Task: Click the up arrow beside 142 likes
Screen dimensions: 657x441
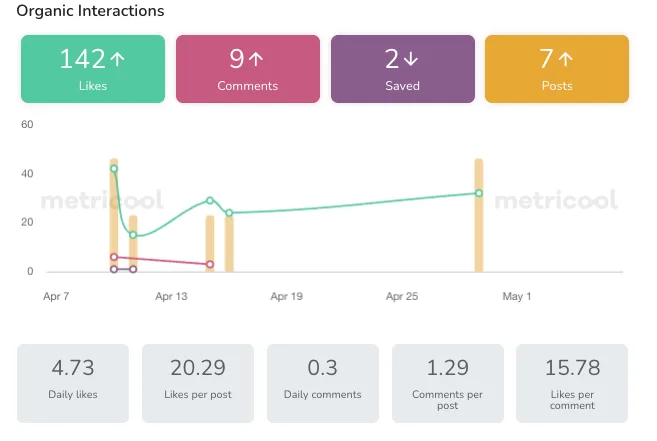Action: [118, 60]
